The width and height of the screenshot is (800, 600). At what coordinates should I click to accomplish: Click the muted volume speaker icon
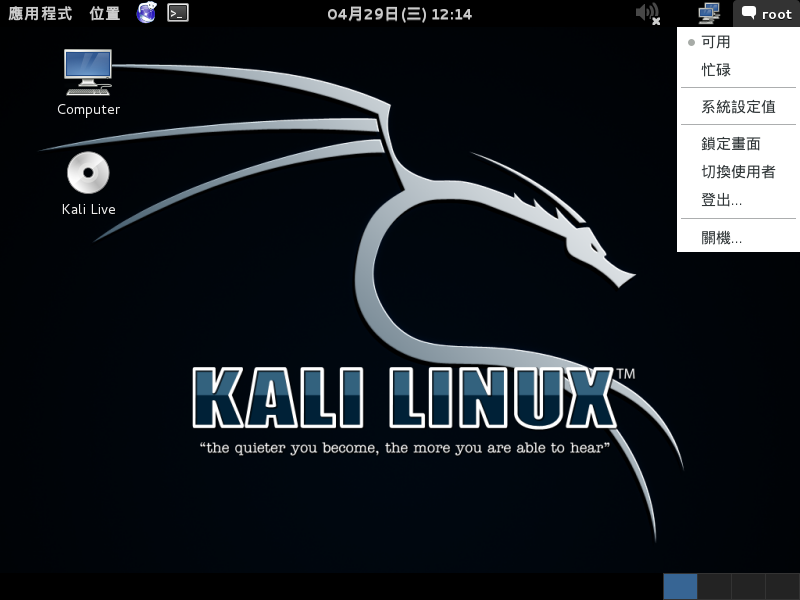647,13
